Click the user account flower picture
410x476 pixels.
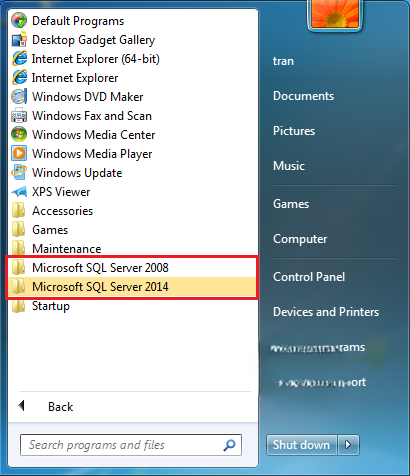[x=335, y=14]
